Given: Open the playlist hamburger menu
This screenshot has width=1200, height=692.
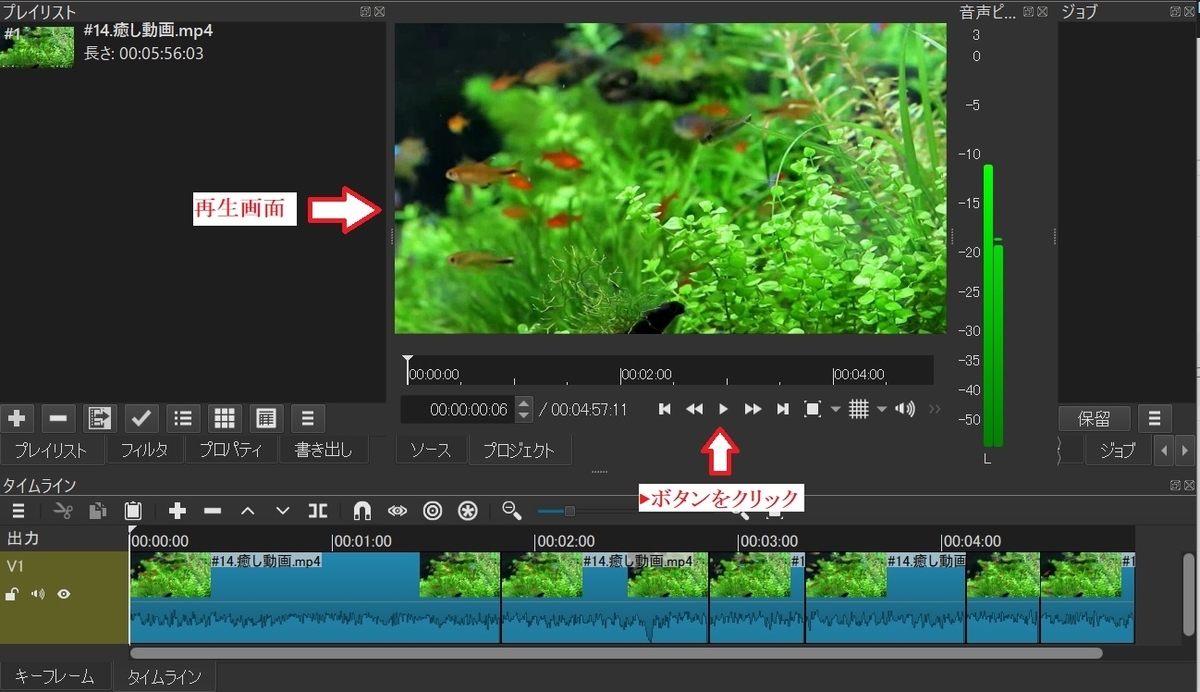Looking at the screenshot, I should 307,418.
